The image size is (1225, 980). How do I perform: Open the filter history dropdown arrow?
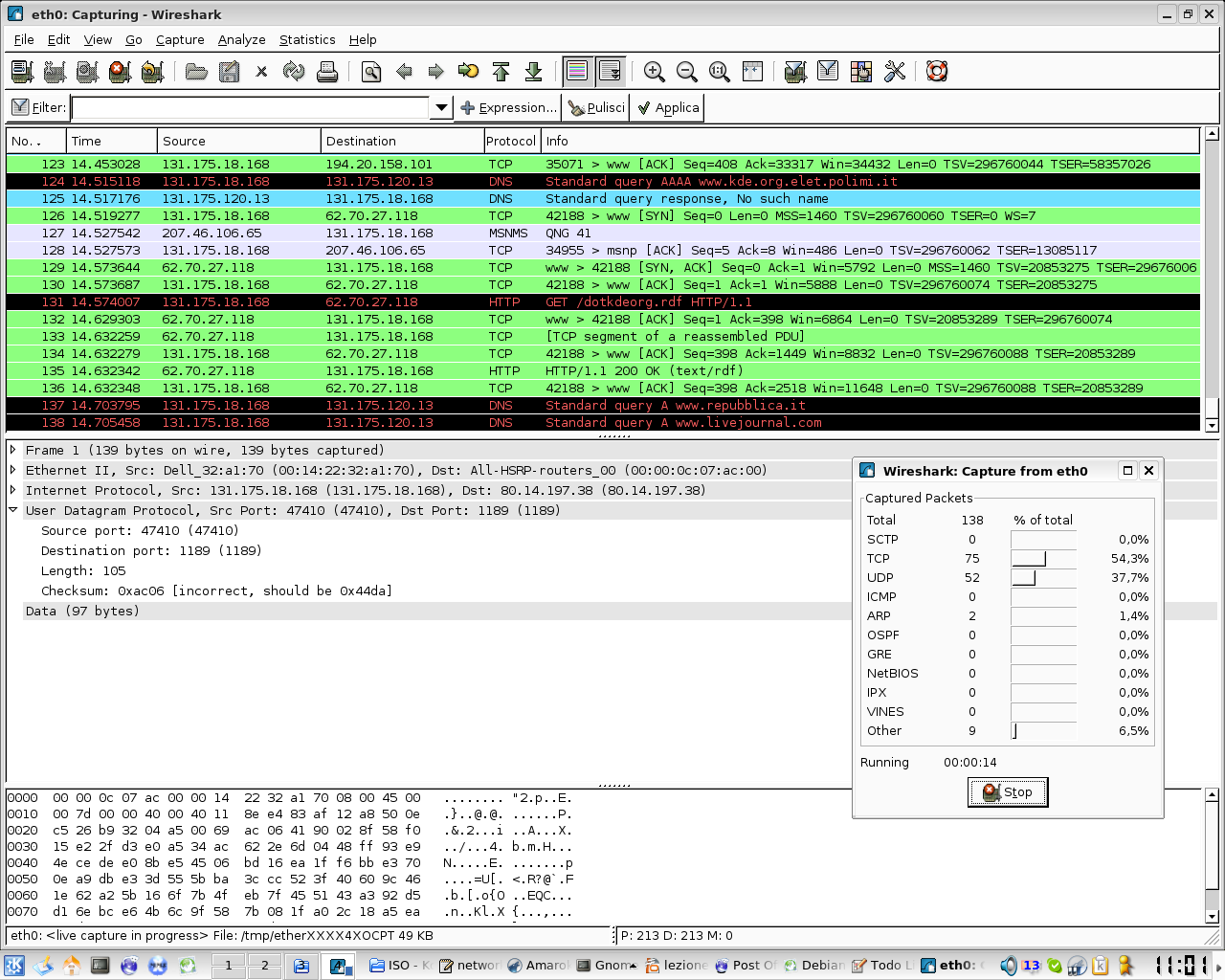pos(441,107)
